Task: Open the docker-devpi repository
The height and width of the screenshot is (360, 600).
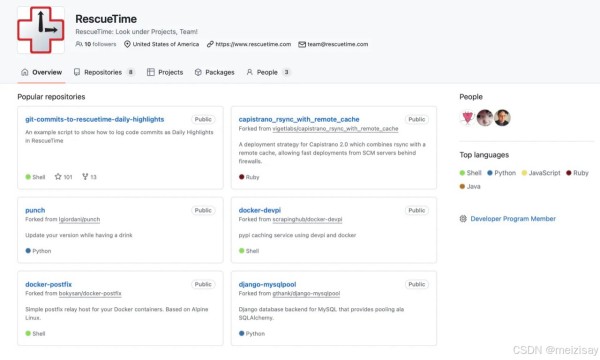Action: 260,210
